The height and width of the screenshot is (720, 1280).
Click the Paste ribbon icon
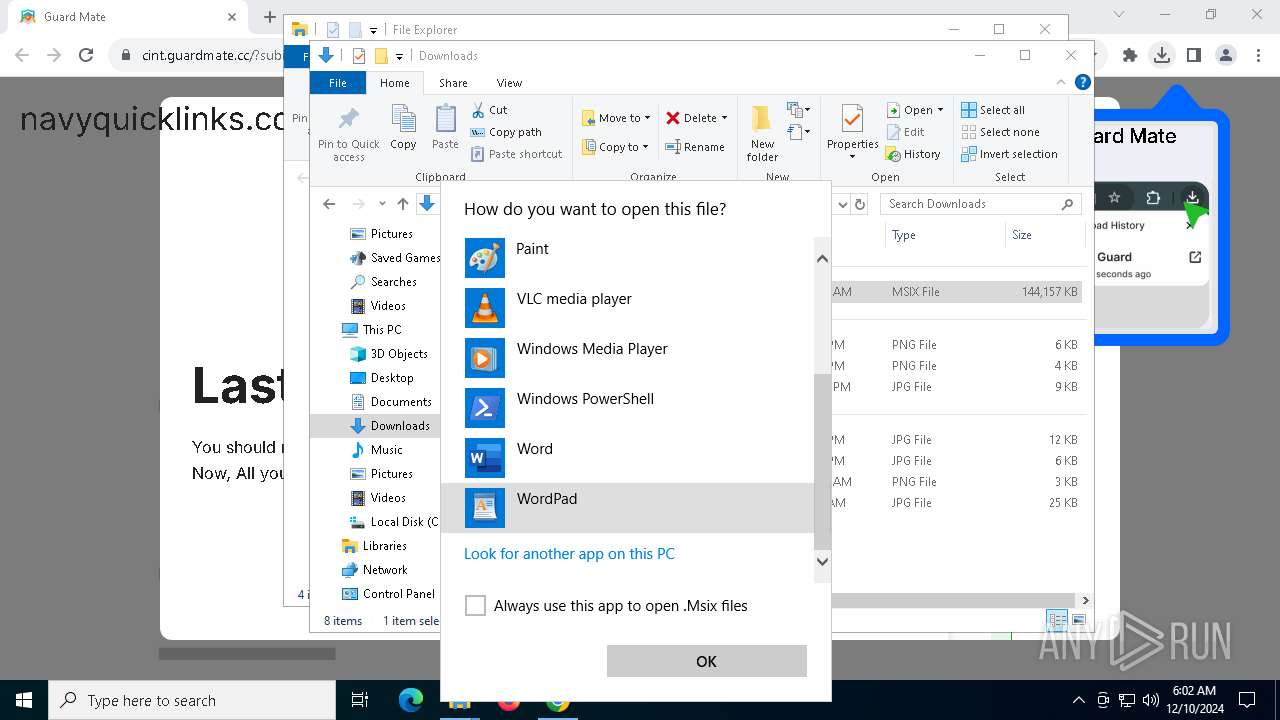[445, 127]
